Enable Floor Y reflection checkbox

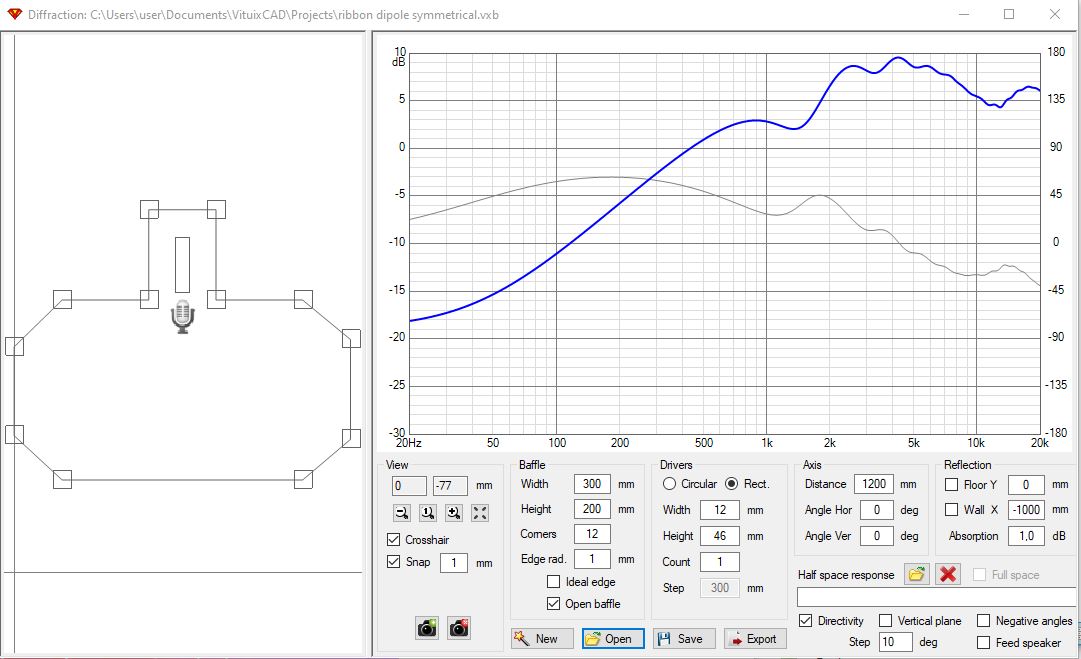(951, 485)
